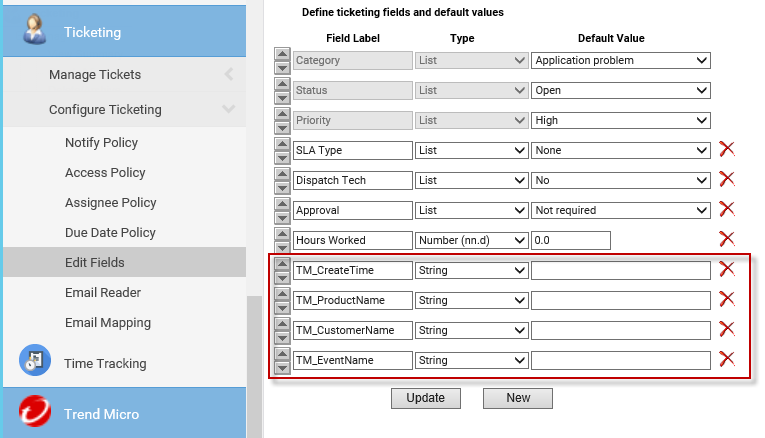
Task: Open the Hours Worked type dropdown
Action: pyautogui.click(x=471, y=240)
